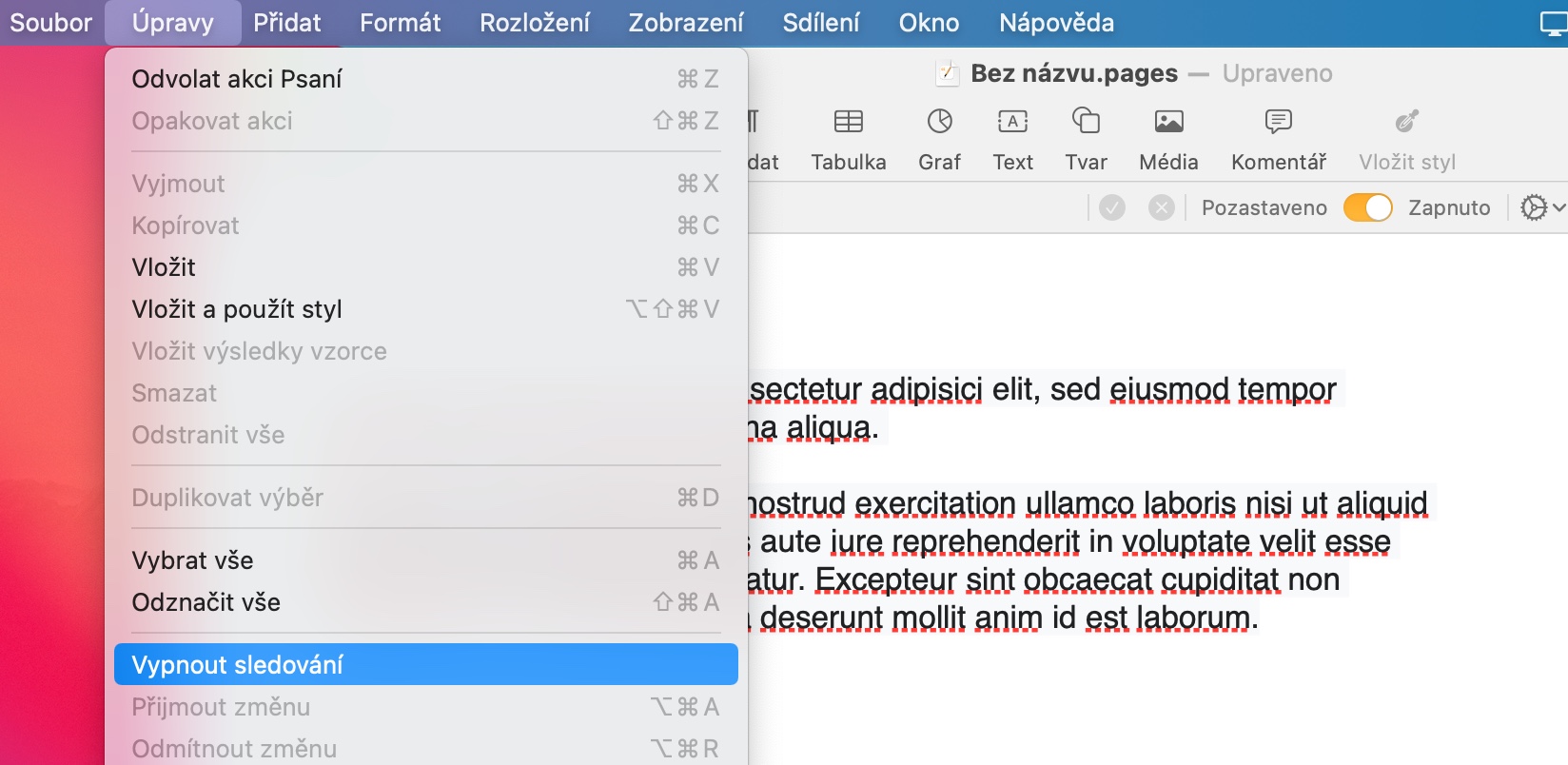Viewport: 1568px width, 765px height.
Task: Choose Vybrat vše
Action: tap(426, 560)
